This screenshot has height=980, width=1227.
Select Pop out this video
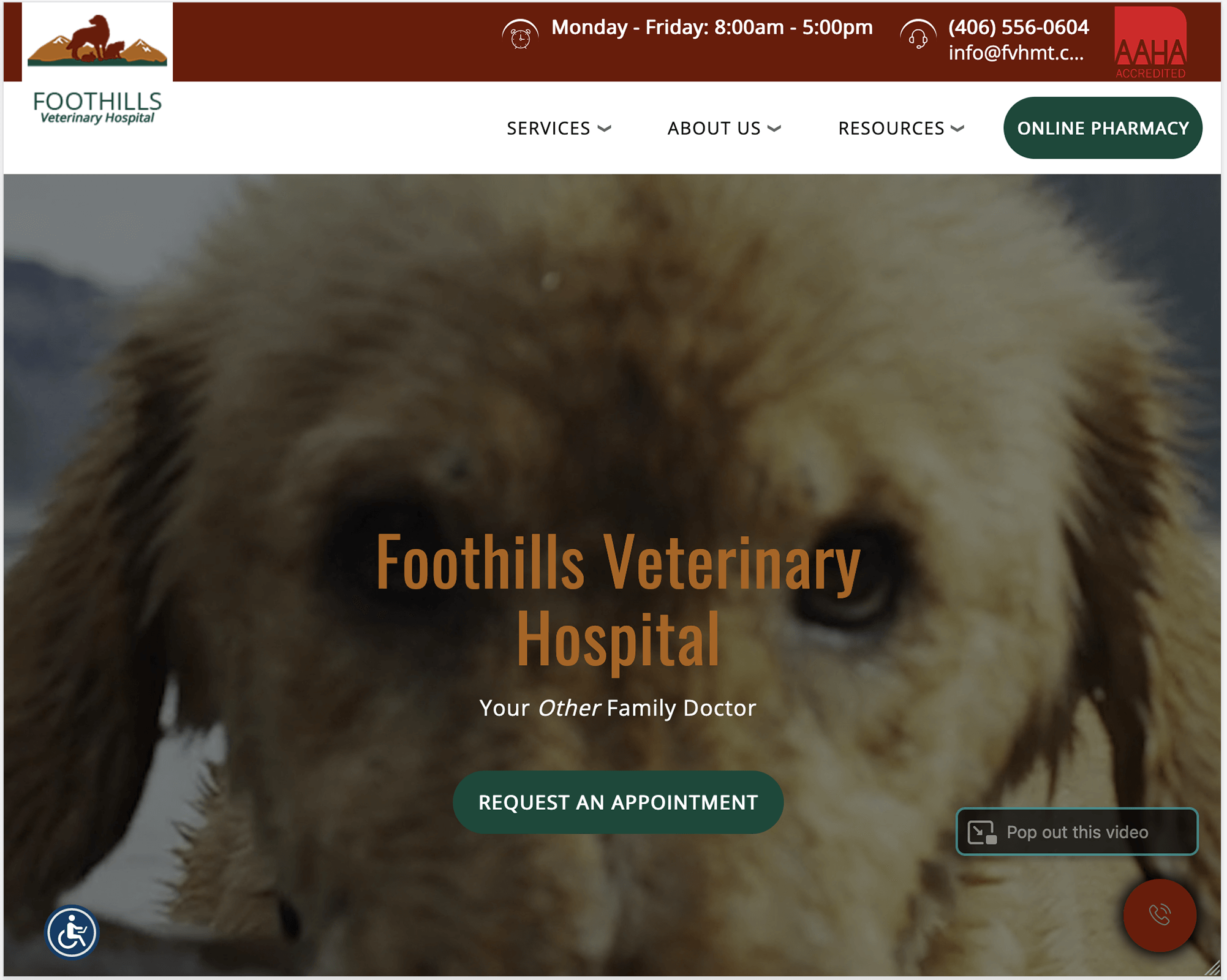(1077, 832)
